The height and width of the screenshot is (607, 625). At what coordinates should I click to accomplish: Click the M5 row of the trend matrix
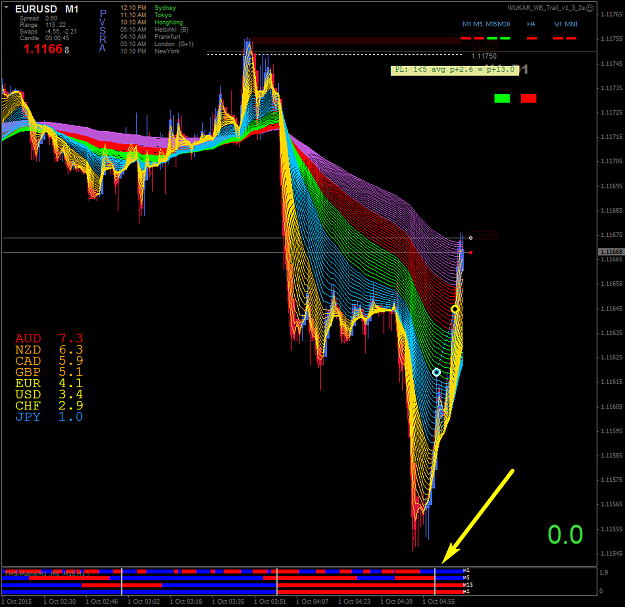tap(235, 578)
